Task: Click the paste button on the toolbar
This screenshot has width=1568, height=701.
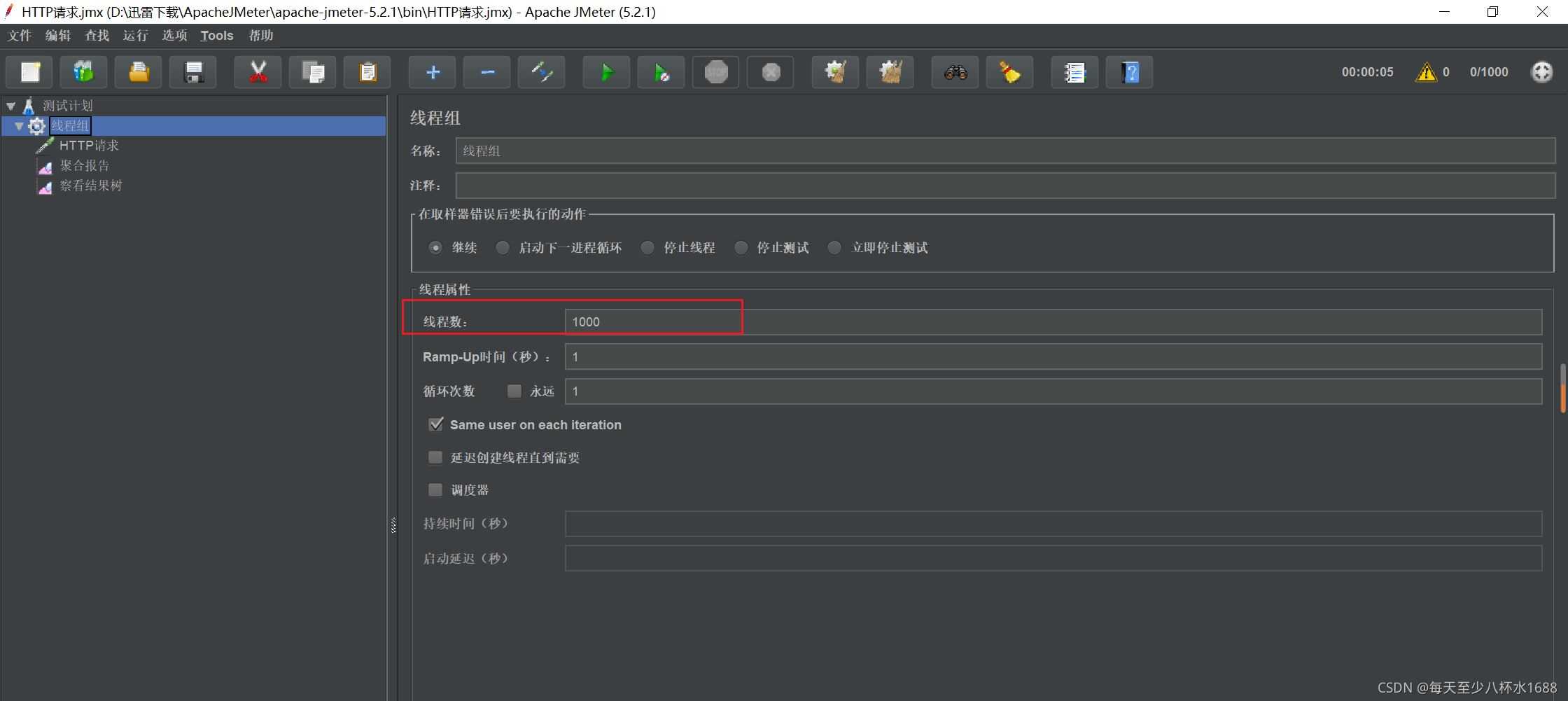Action: point(367,72)
